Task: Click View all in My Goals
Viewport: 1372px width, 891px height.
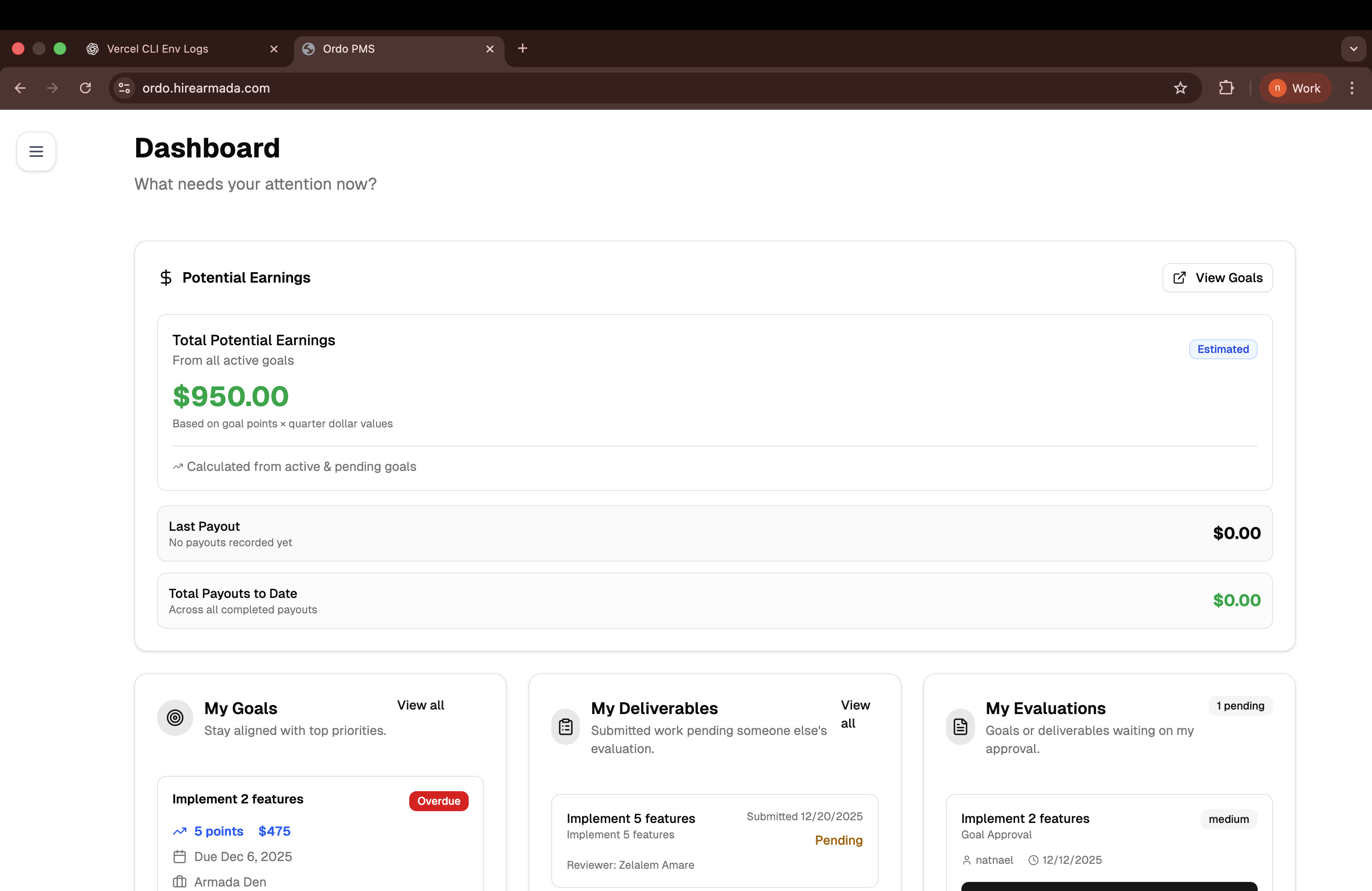Action: (420, 705)
